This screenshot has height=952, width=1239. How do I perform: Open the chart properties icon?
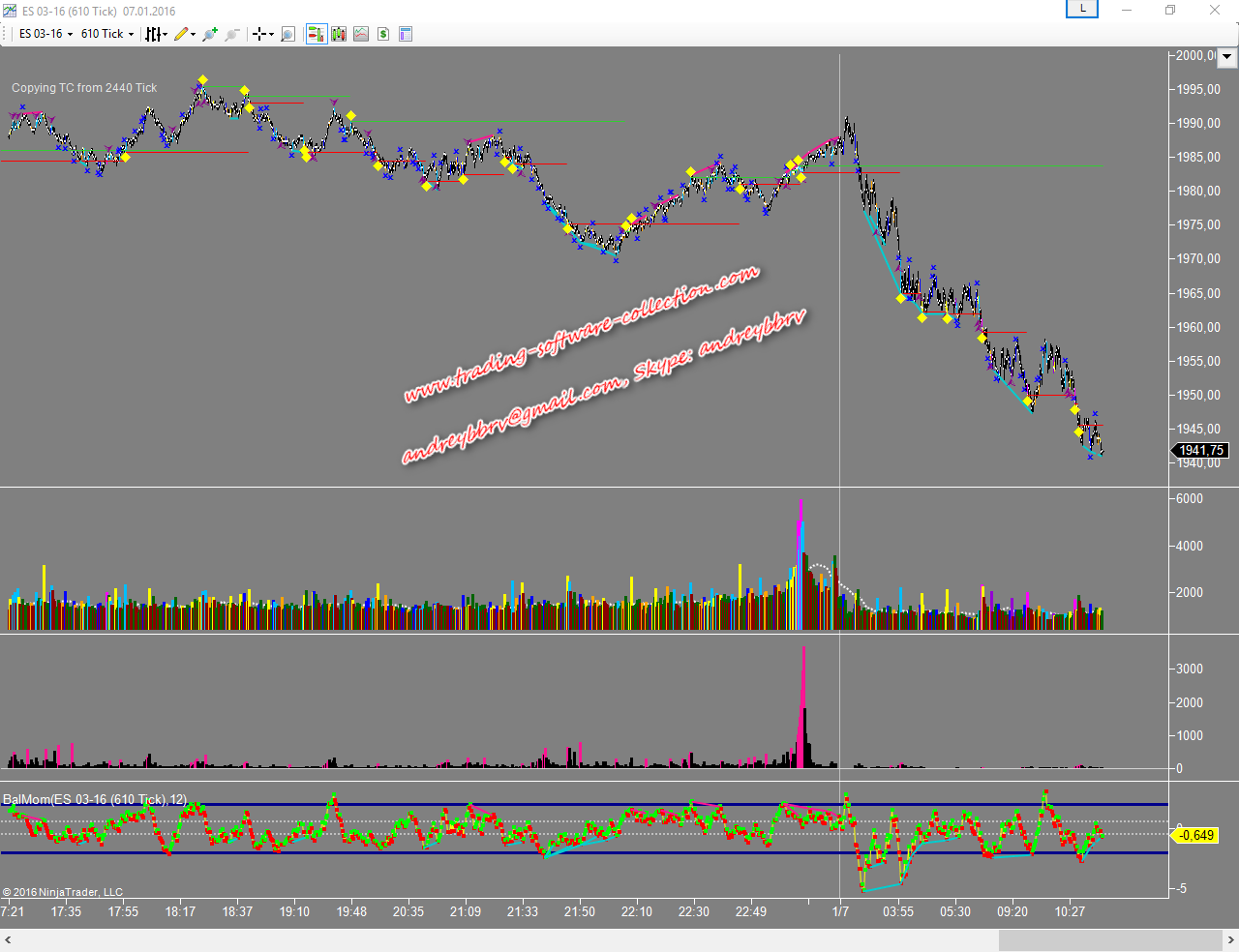[x=406, y=34]
